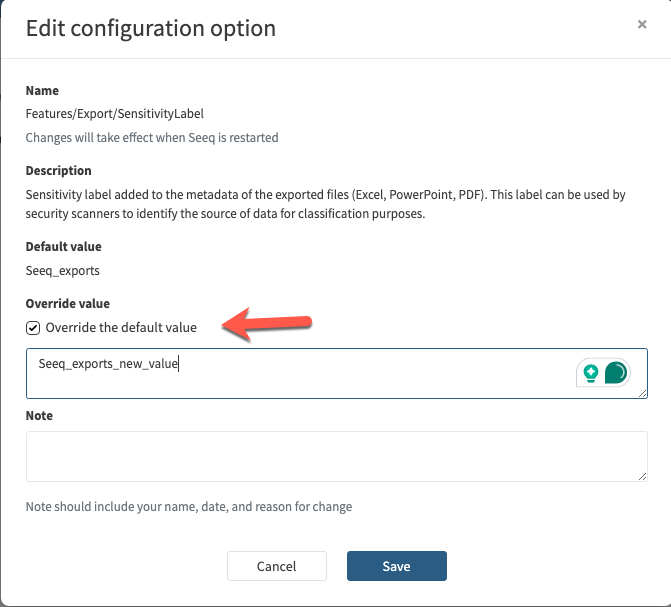Click the "Edit configuration option" dialog title
The width and height of the screenshot is (671, 607).
pyautogui.click(x=150, y=27)
